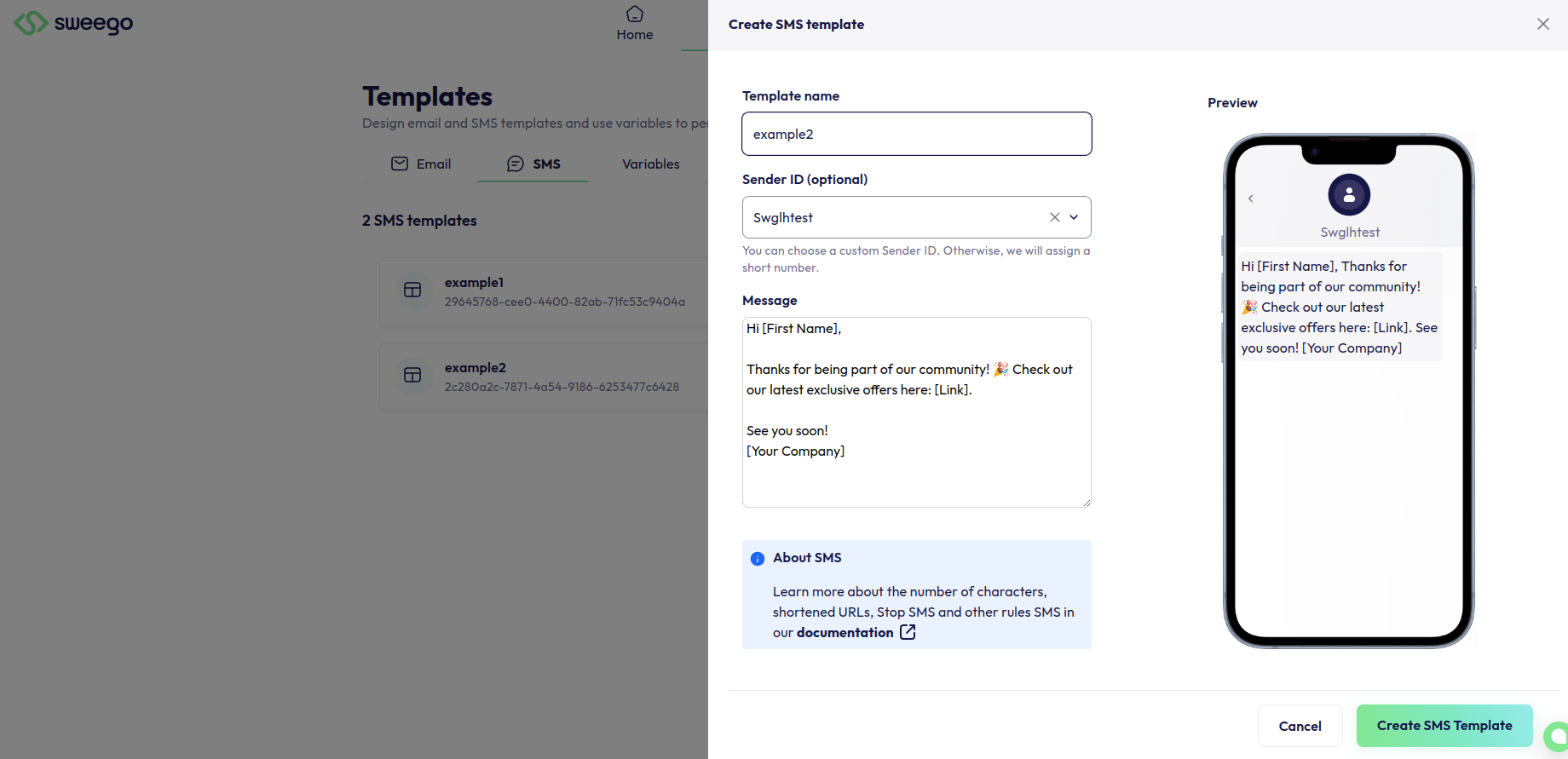This screenshot has height=759, width=1568.
Task: Click the 2 SMS templates heading
Action: (x=419, y=221)
